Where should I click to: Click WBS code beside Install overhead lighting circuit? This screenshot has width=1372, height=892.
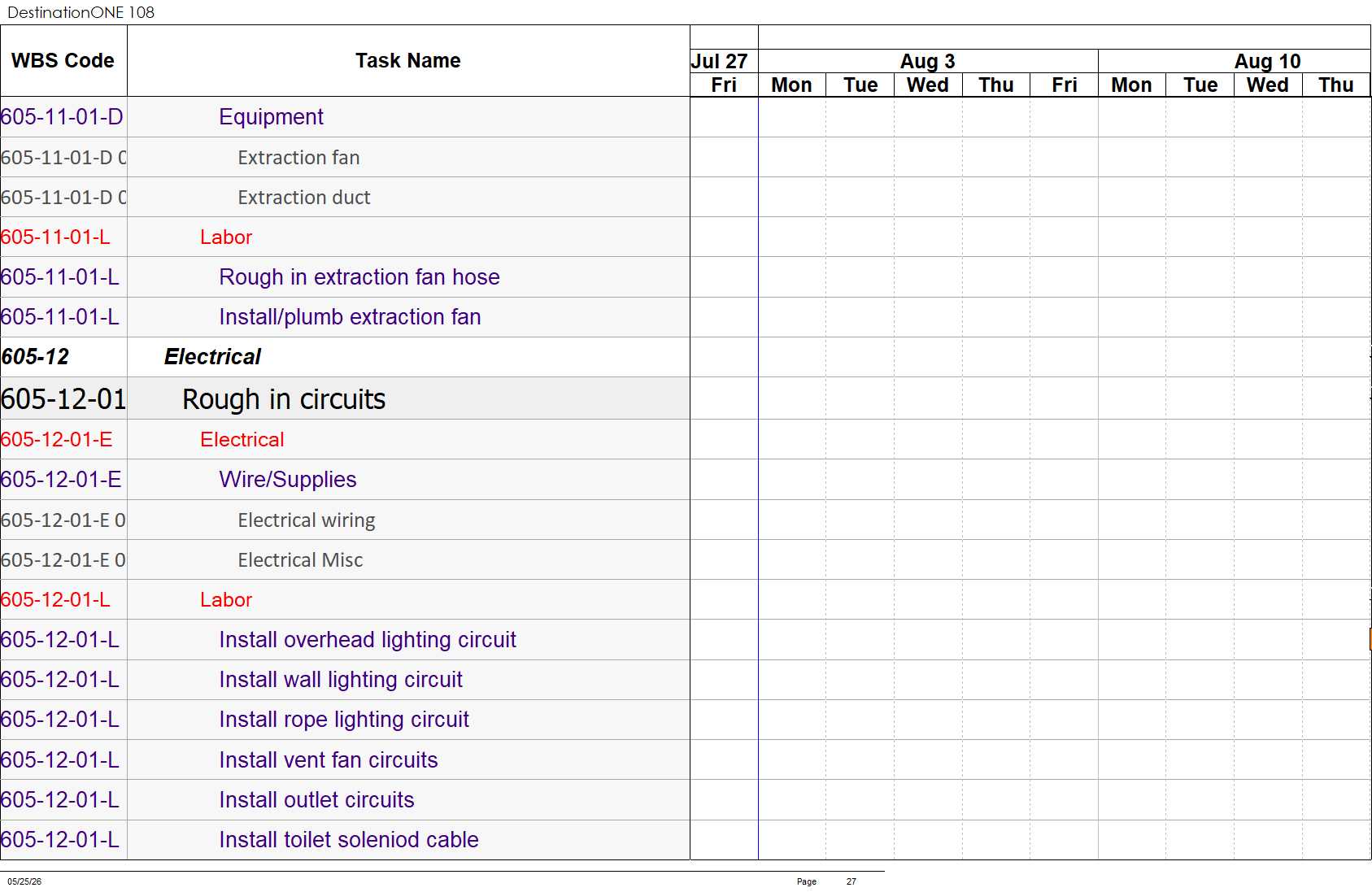pyautogui.click(x=60, y=640)
